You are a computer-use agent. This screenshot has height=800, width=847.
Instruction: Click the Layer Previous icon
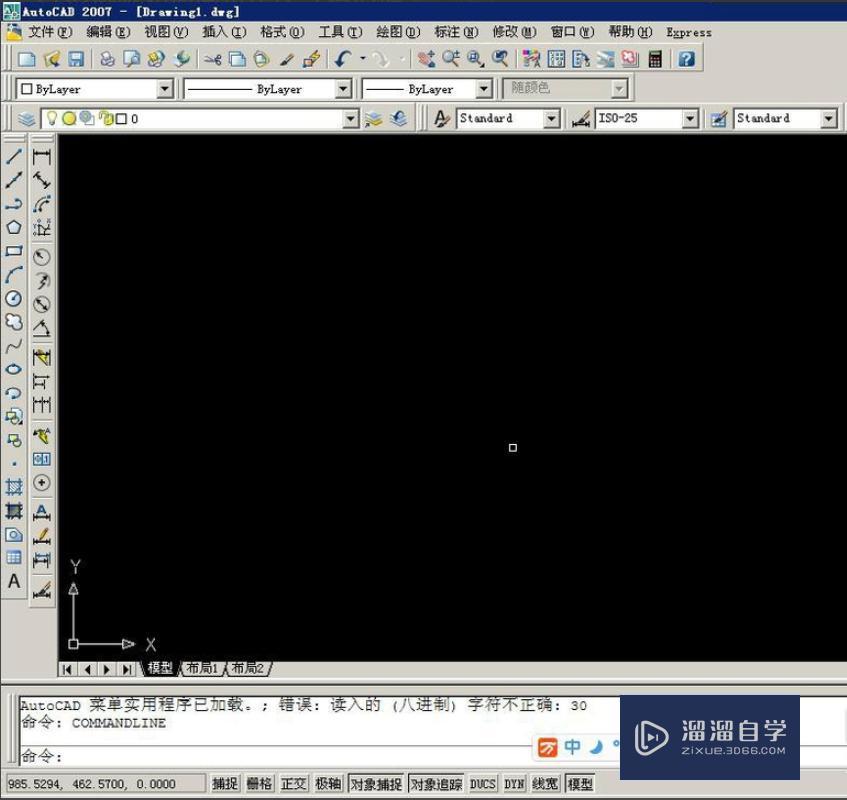pos(399,118)
